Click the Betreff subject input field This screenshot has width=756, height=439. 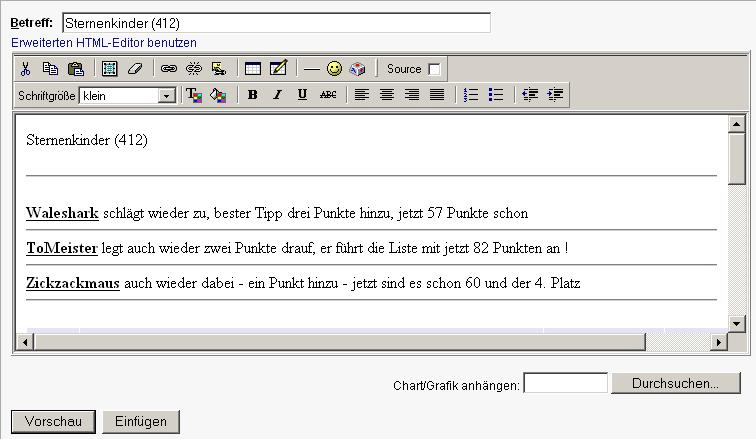point(276,23)
